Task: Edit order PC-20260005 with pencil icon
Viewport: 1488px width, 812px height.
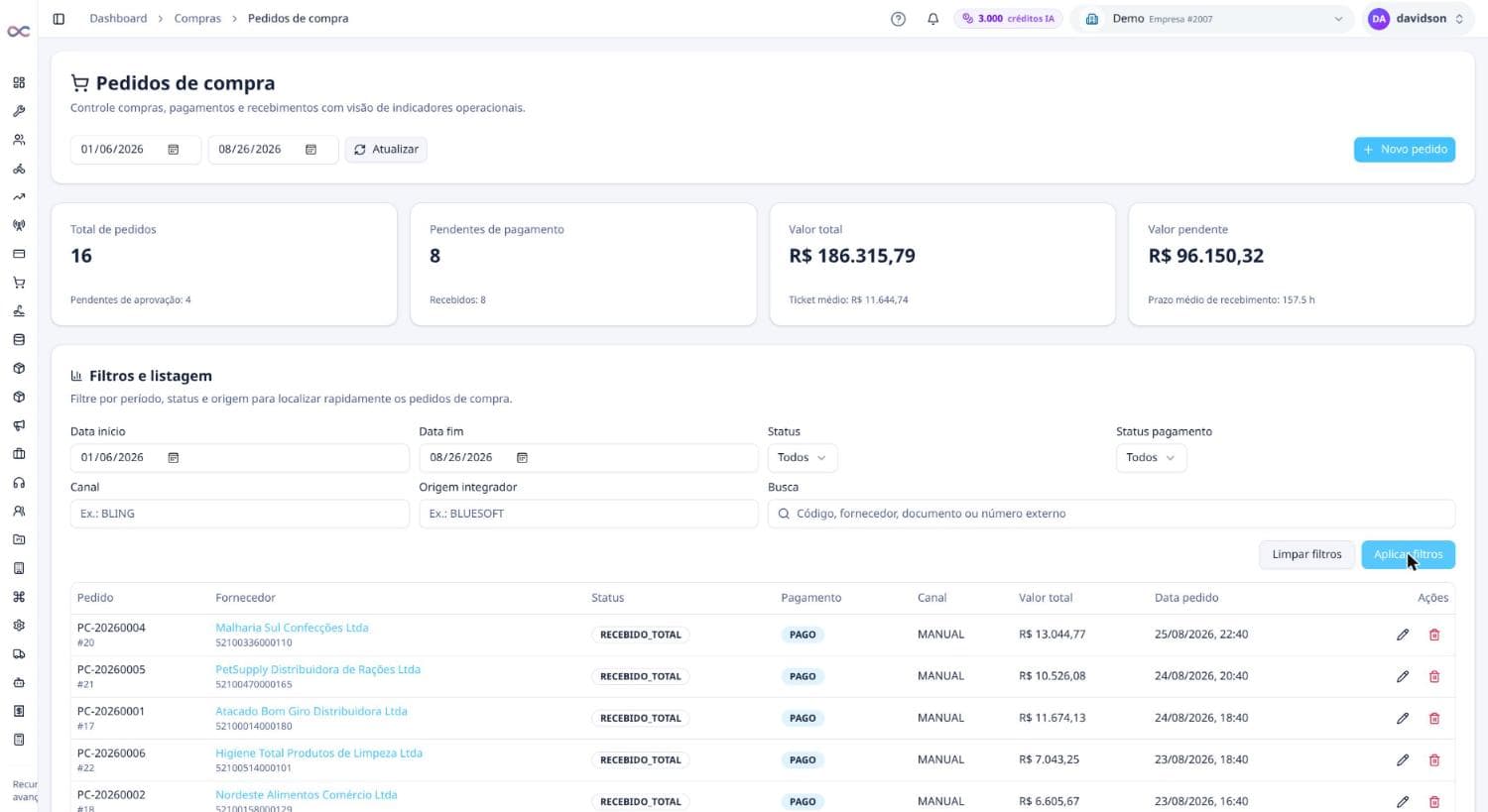Action: click(1403, 676)
